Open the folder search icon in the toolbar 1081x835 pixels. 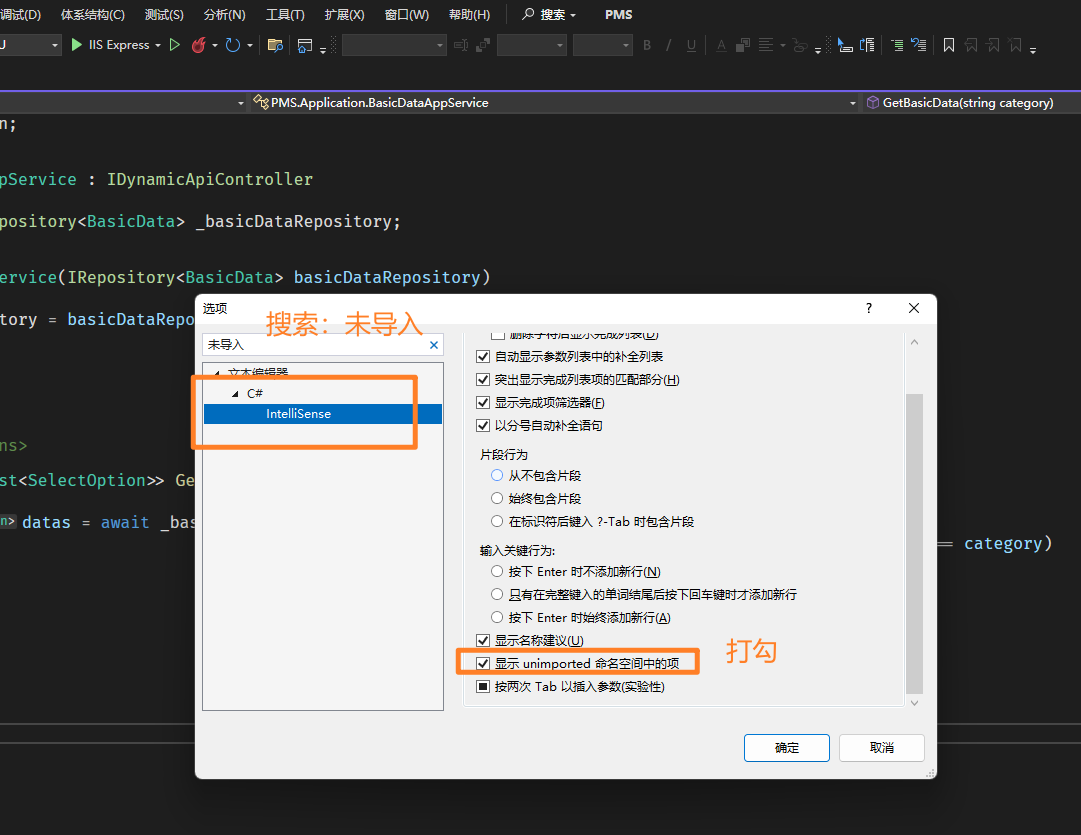275,45
